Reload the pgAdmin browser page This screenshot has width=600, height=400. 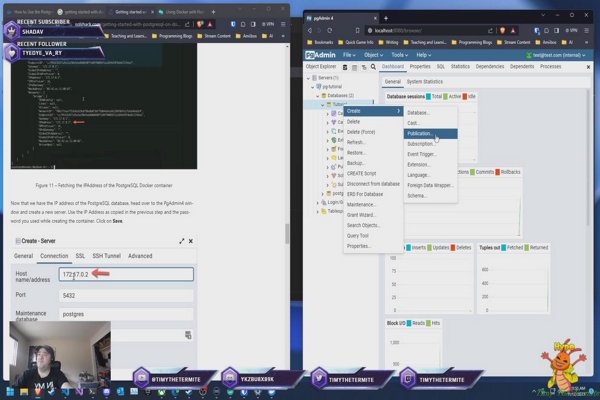coord(329,30)
